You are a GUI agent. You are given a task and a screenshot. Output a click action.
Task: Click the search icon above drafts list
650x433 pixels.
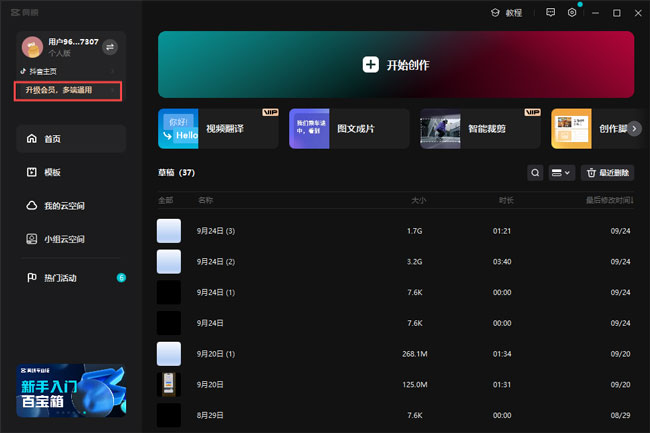(536, 173)
